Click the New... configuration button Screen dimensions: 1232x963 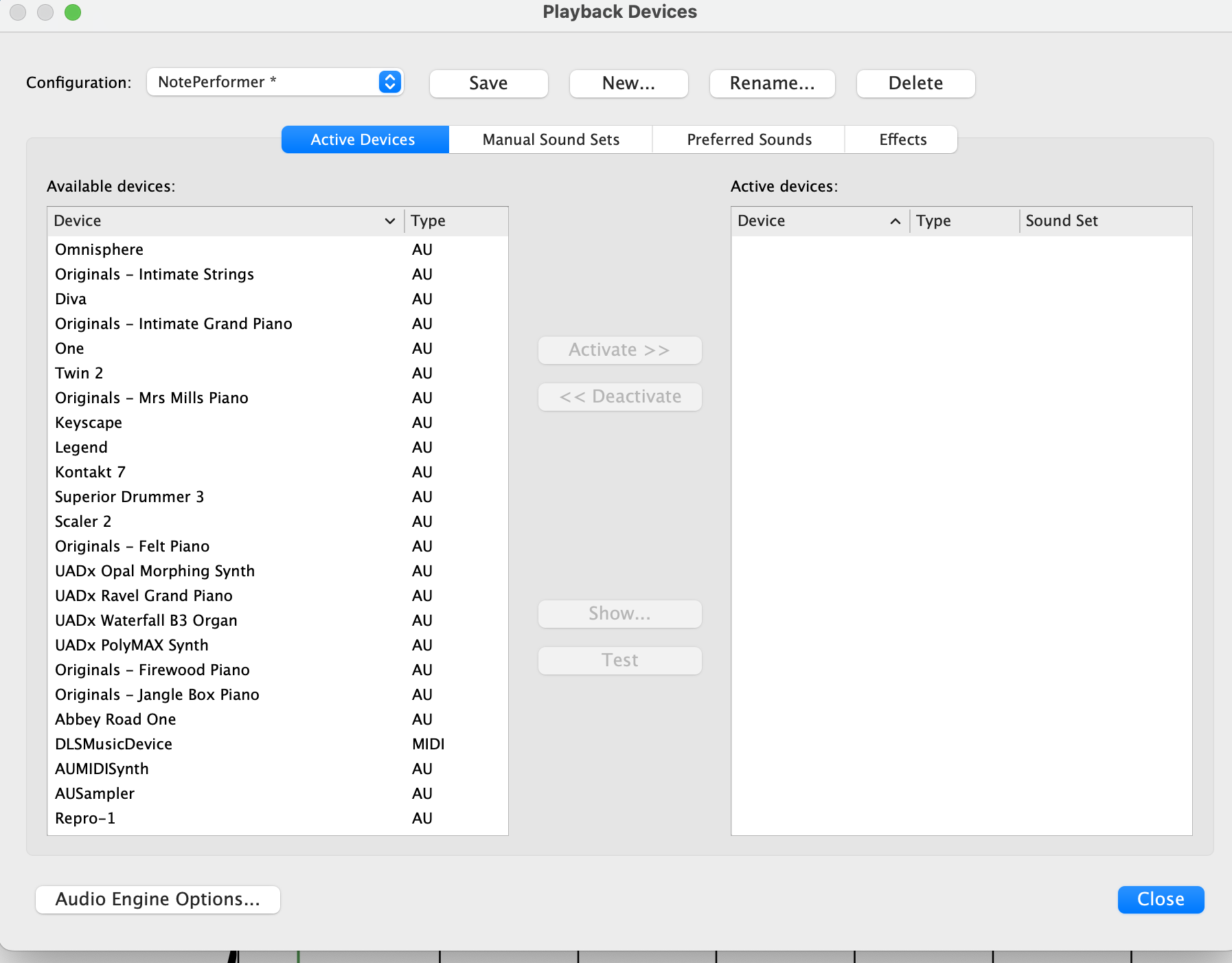(628, 83)
